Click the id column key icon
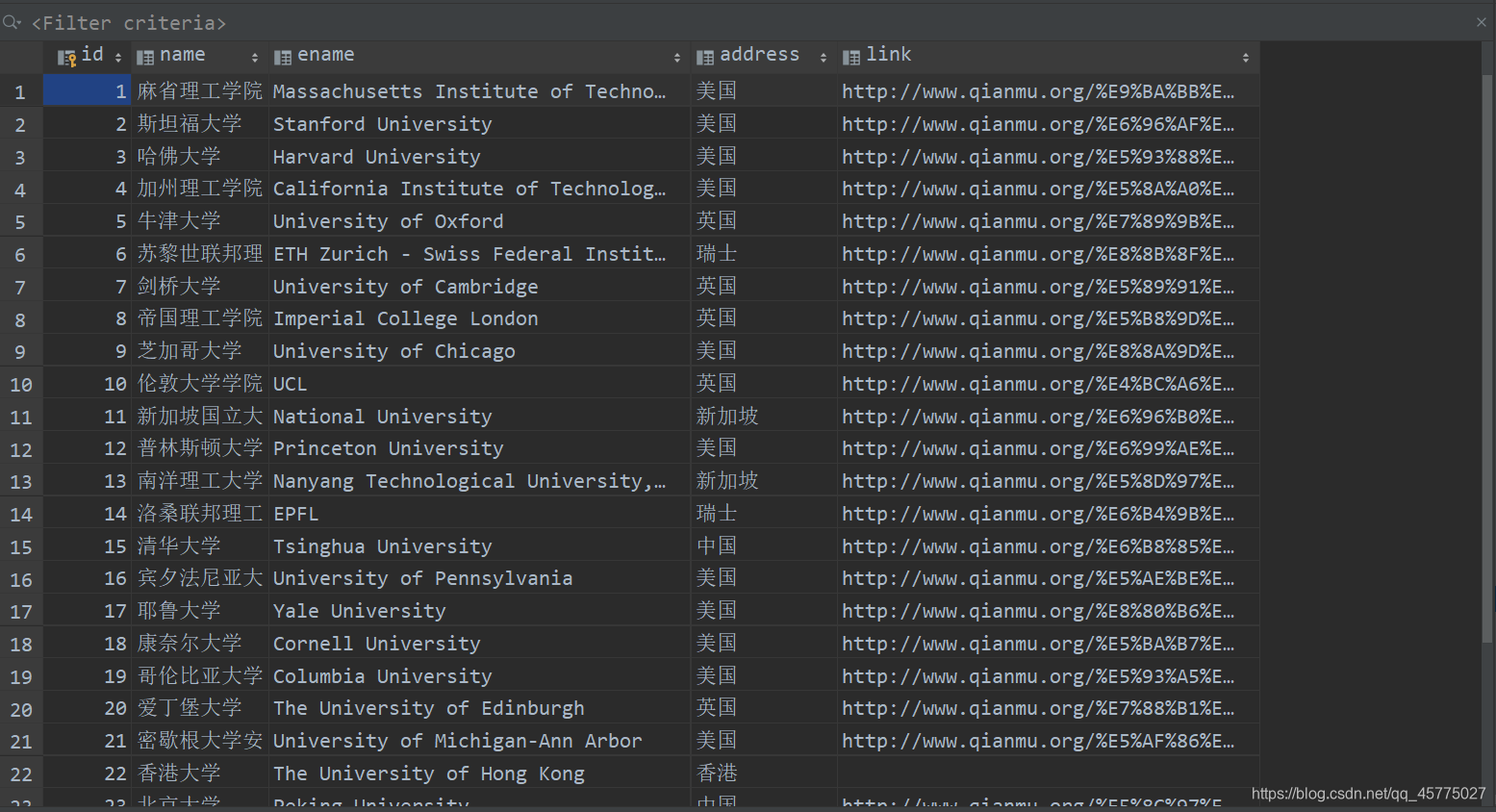Screen dimensions: 1496x812 pyautogui.click(x=66, y=58)
